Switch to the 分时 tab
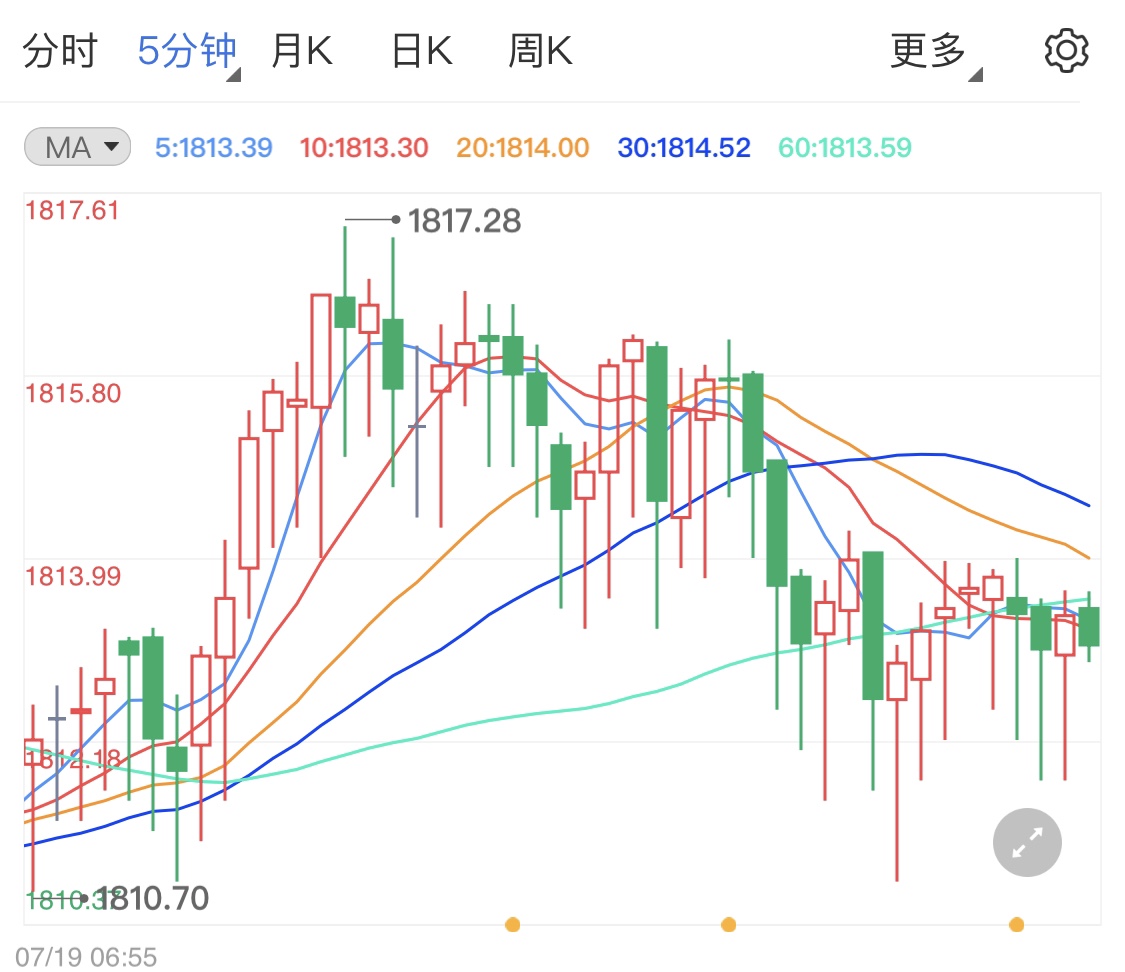Screen dimensions: 1125x972 [x=60, y=51]
